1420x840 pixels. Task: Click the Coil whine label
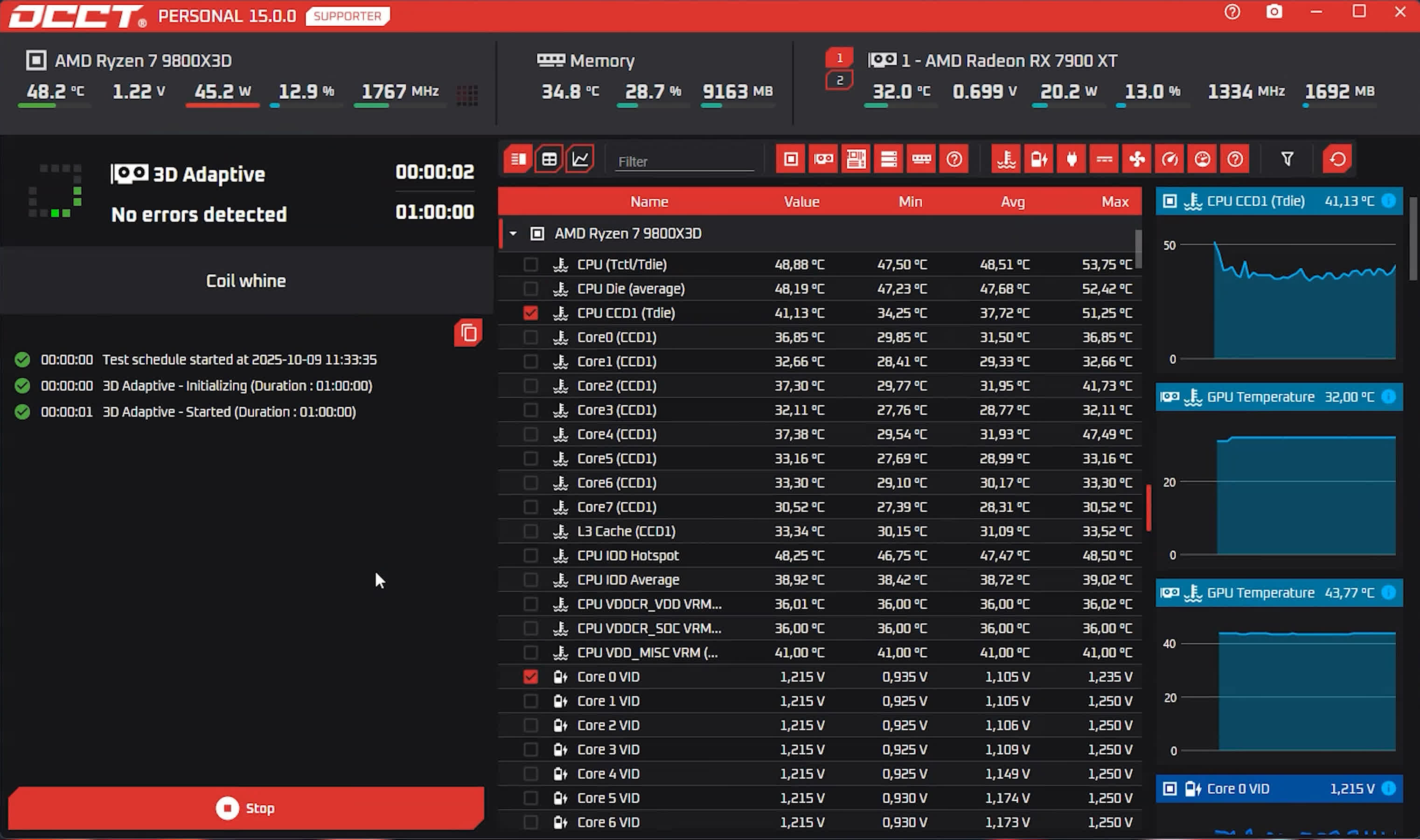pyautogui.click(x=246, y=281)
